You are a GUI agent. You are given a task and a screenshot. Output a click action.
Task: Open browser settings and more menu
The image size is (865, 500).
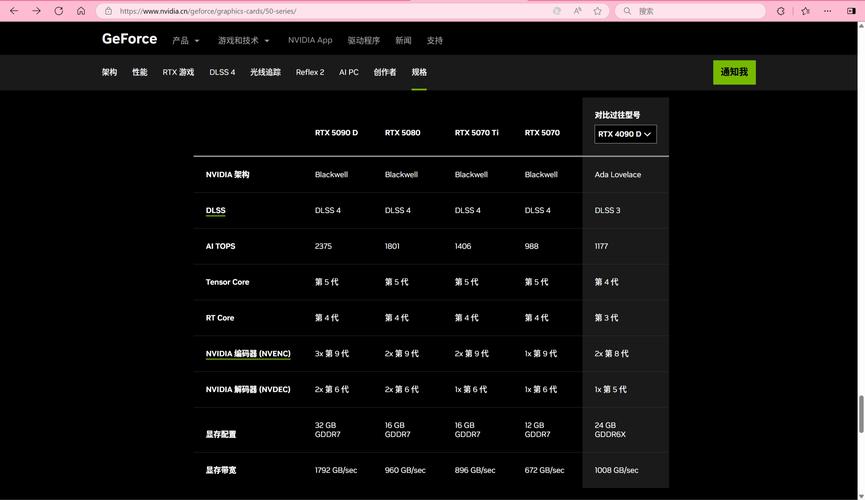click(827, 11)
